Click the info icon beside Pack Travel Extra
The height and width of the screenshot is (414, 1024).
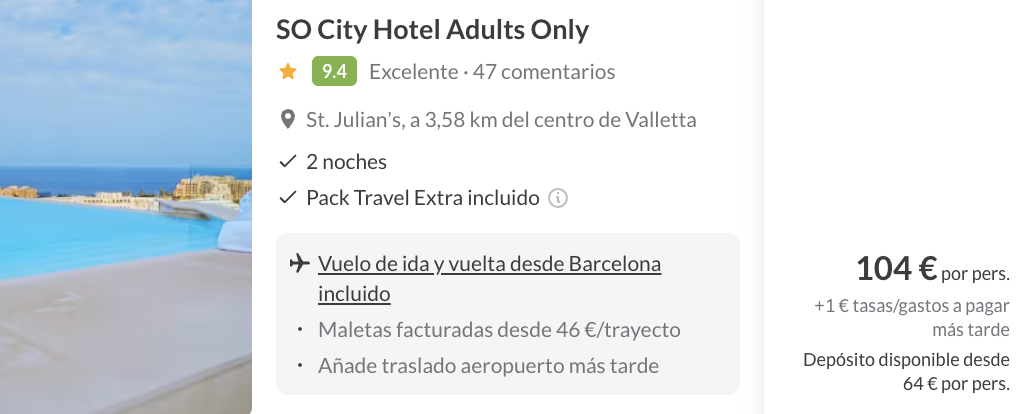(x=559, y=198)
